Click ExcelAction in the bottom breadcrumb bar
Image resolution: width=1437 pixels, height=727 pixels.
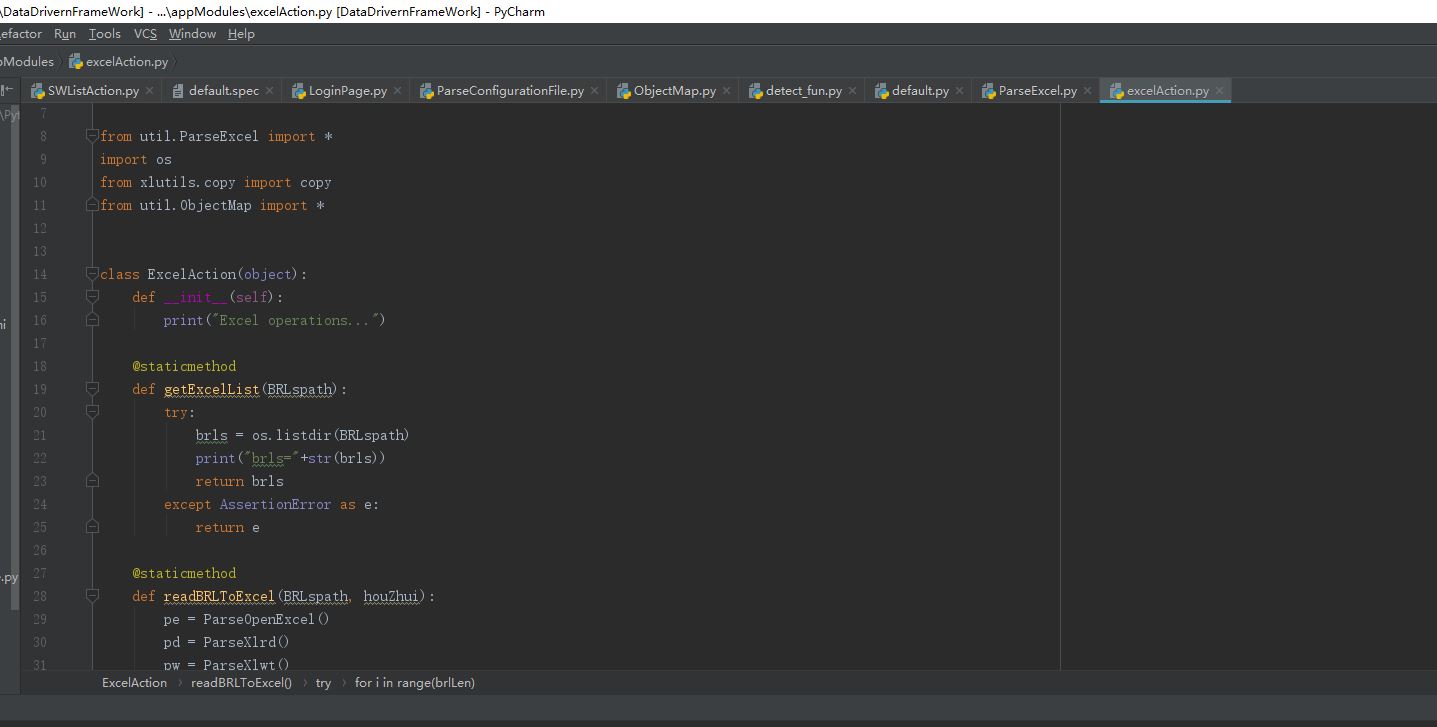coord(133,682)
